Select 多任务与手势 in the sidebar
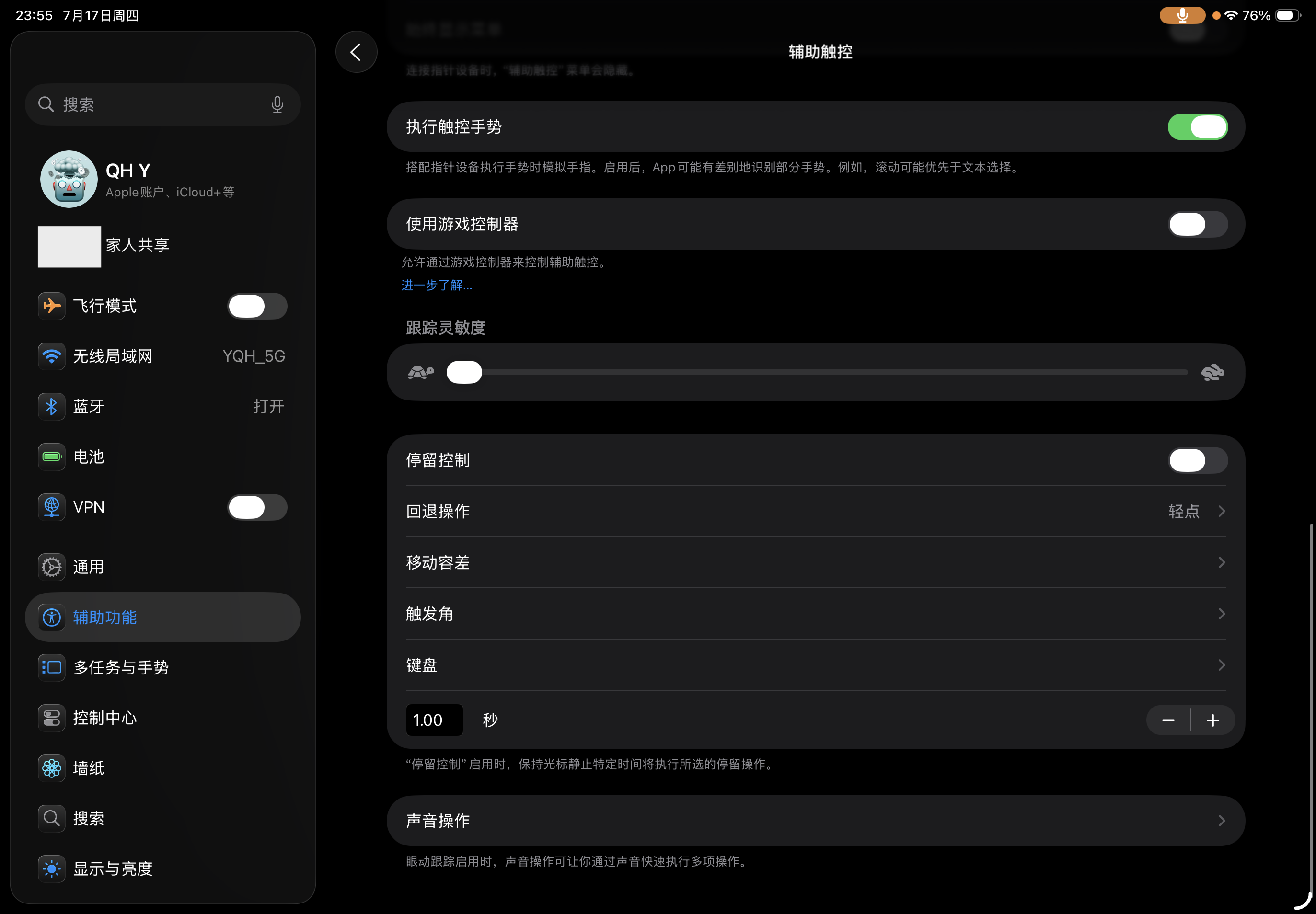1316x914 pixels. 121,668
